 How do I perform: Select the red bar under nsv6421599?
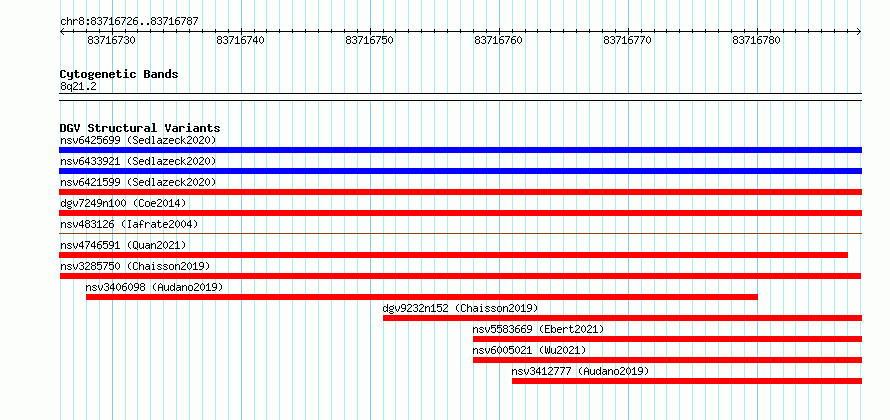pos(460,192)
